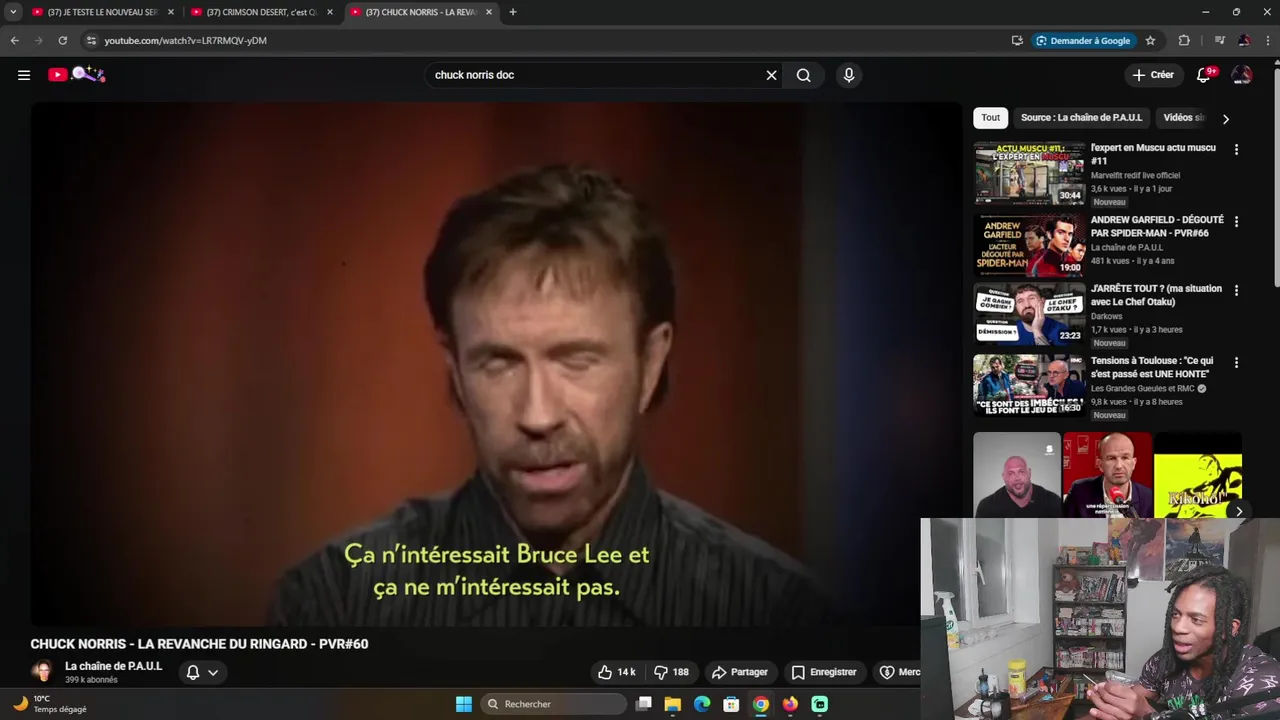The width and height of the screenshot is (1280, 720).
Task: Click the 'Créer' button
Action: coord(1153,75)
